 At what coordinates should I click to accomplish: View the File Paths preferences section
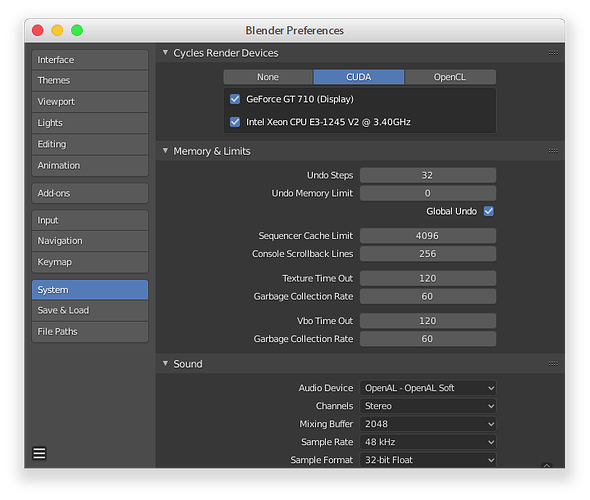[x=90, y=332]
